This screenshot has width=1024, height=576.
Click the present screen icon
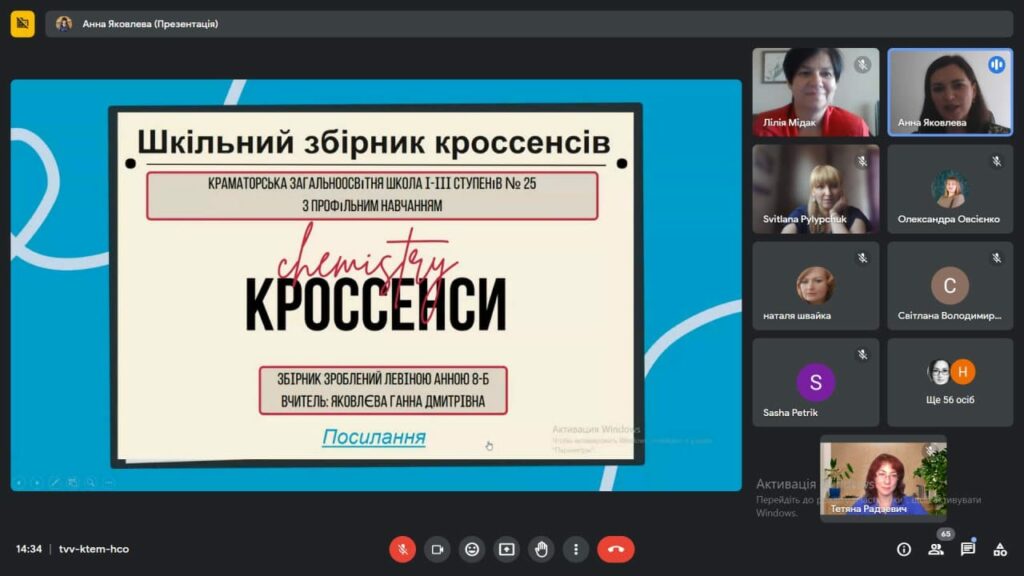(x=507, y=549)
